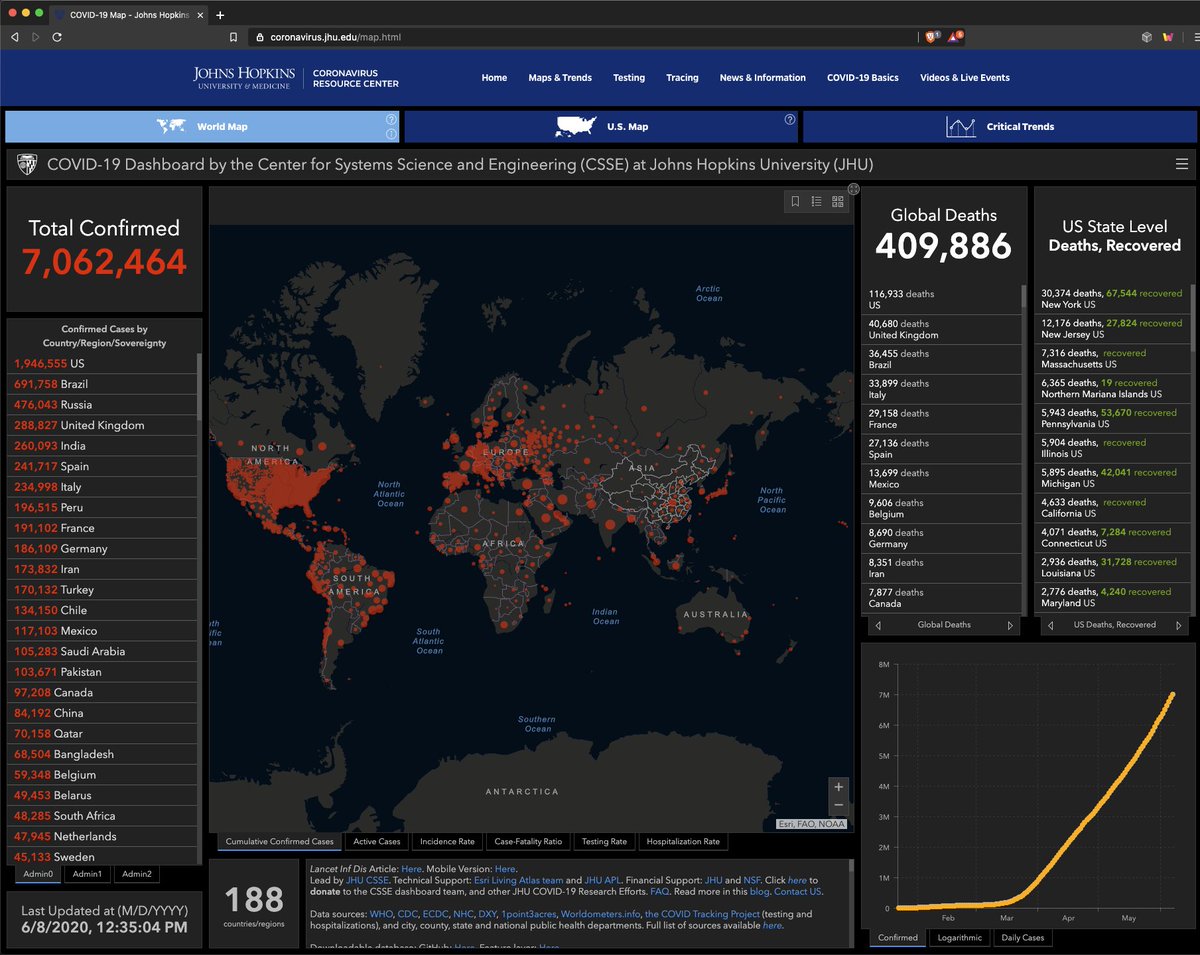Open the map bookmarks icon
The width and height of the screenshot is (1200, 955).
tap(795, 201)
